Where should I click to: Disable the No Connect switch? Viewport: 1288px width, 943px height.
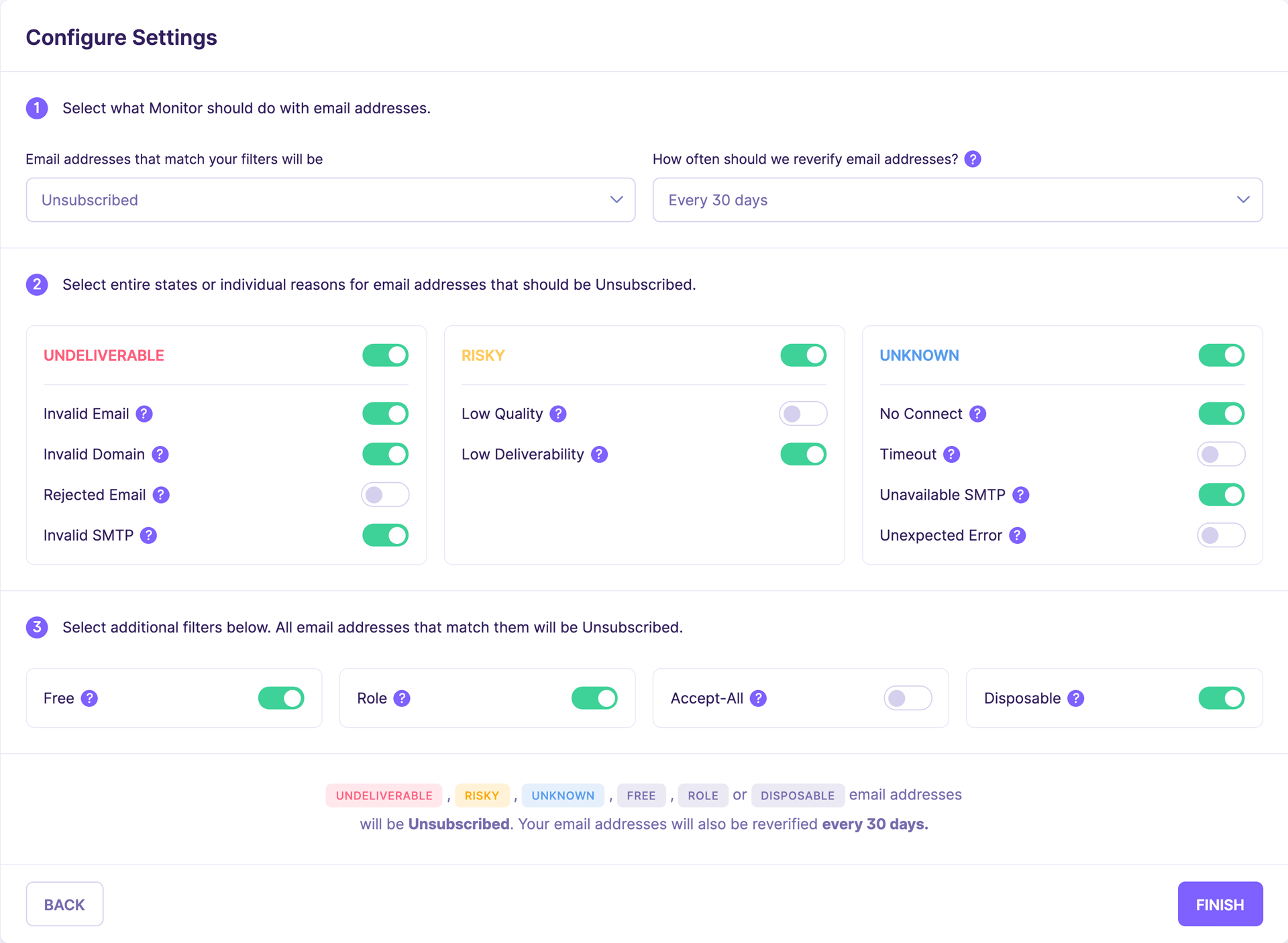coord(1222,414)
